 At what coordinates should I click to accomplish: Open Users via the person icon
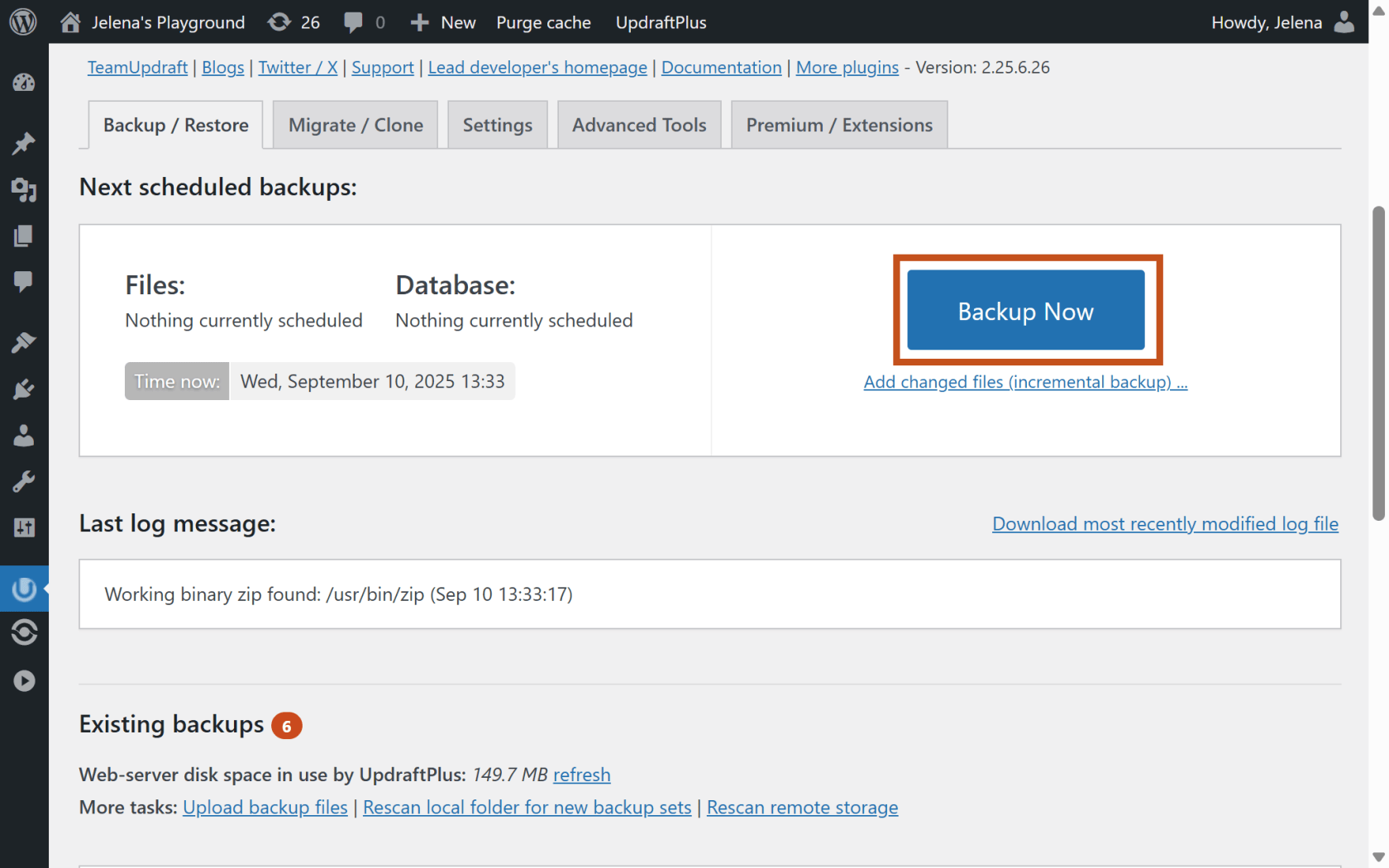(x=24, y=436)
